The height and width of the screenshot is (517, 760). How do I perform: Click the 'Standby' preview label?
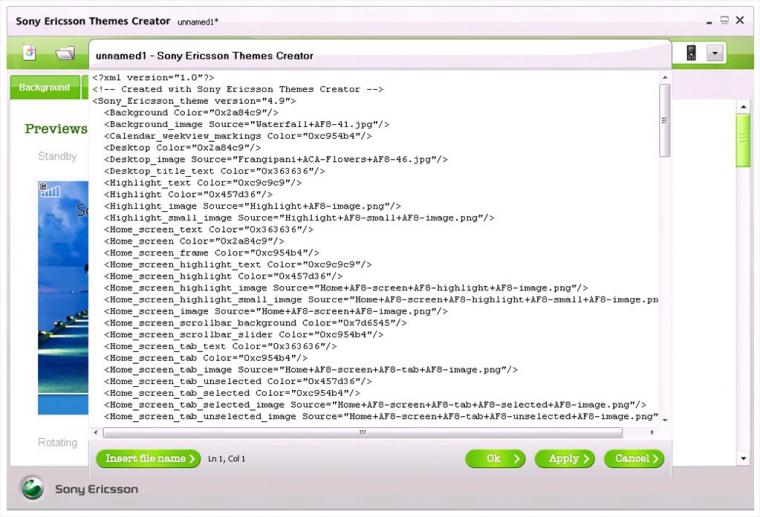[x=57, y=156]
